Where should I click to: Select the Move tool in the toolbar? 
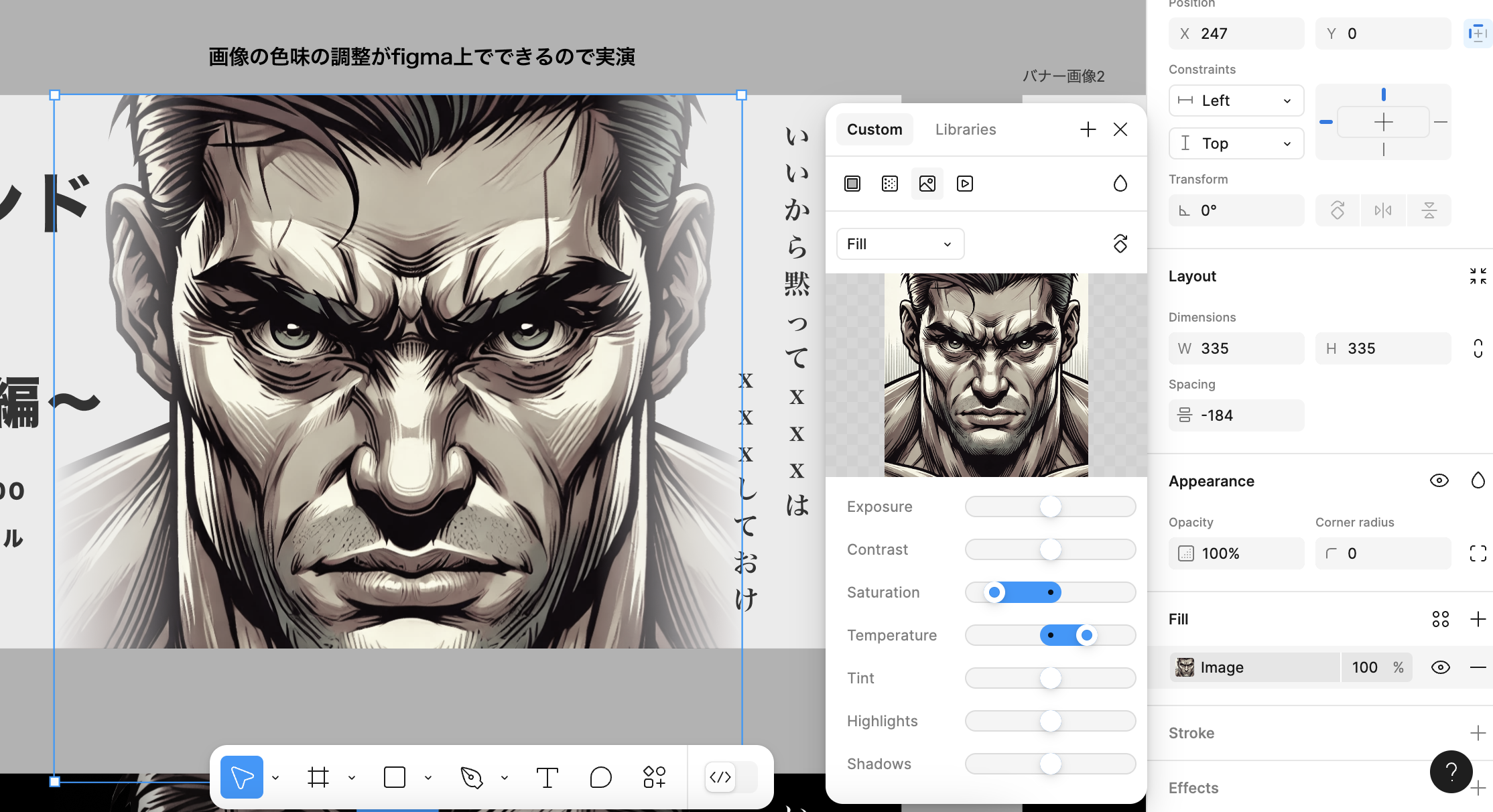pos(241,777)
